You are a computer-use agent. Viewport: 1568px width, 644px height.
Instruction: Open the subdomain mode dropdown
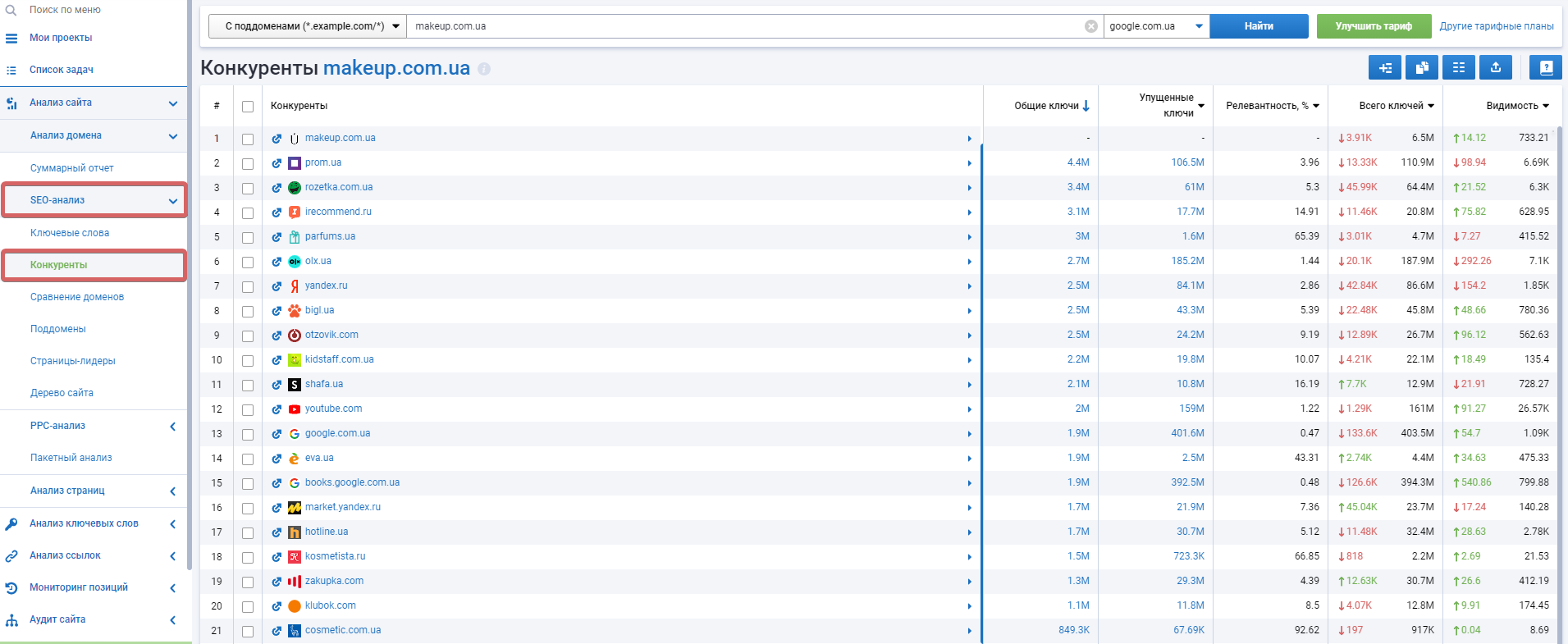[x=308, y=26]
